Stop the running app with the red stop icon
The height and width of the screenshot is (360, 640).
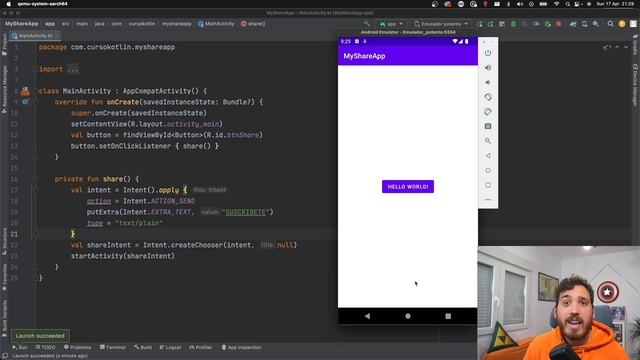[x=559, y=24]
